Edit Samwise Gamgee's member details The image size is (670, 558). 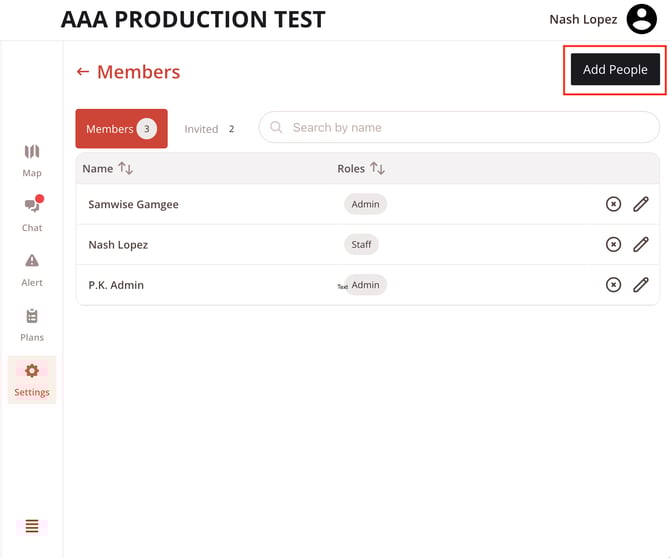641,204
